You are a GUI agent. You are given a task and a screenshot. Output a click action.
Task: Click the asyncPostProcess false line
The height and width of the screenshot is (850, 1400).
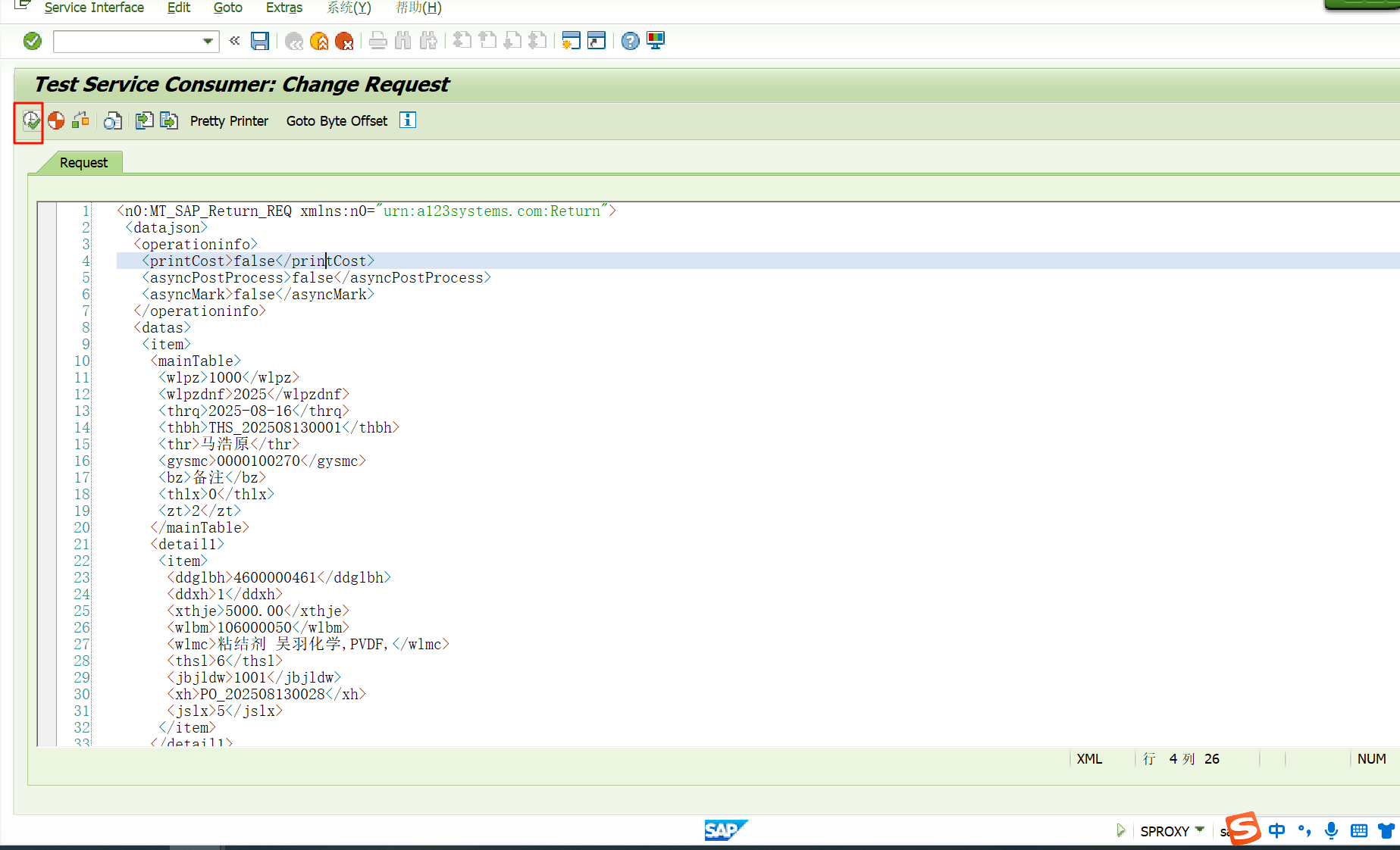coord(316,278)
